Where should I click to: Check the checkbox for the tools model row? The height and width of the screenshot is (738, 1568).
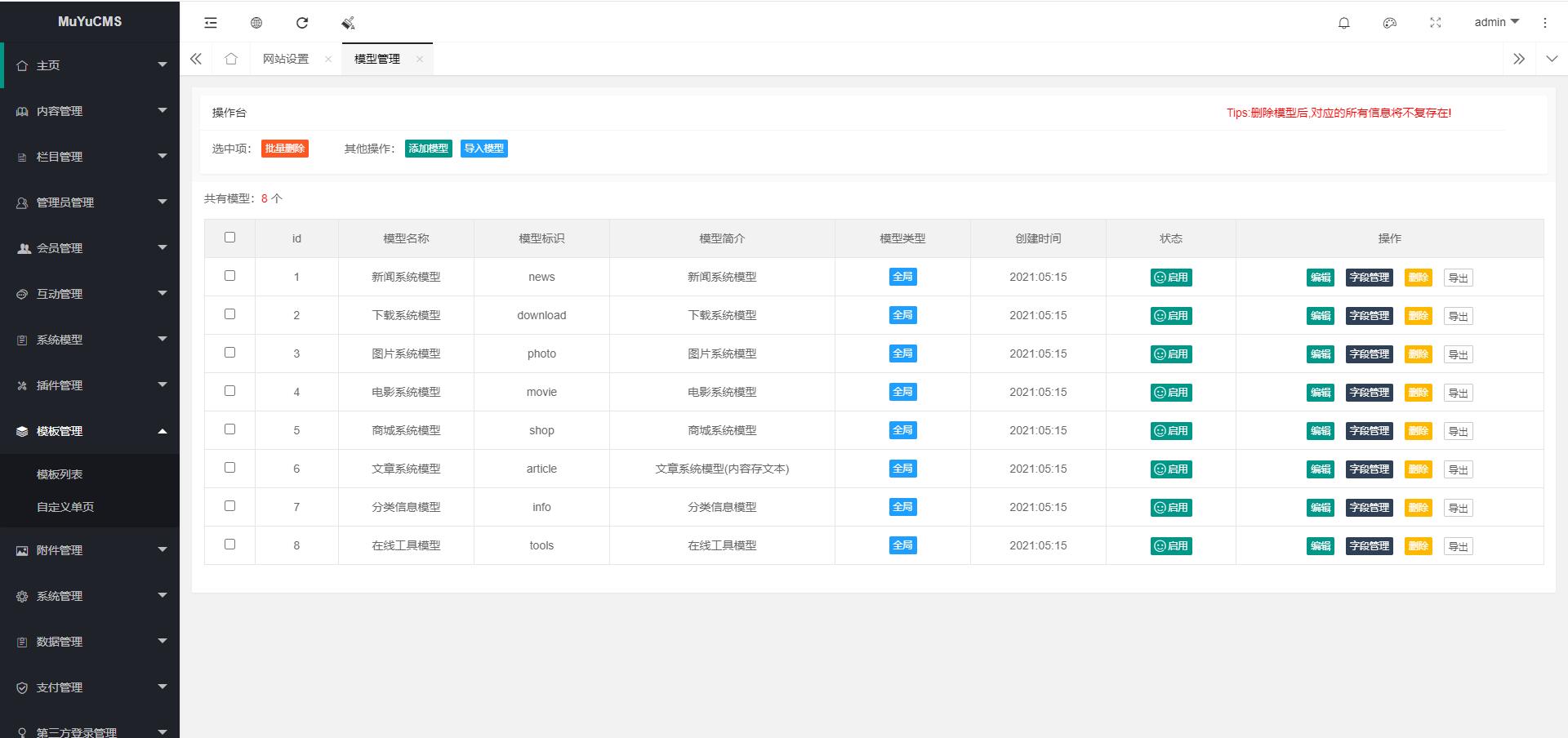(229, 545)
